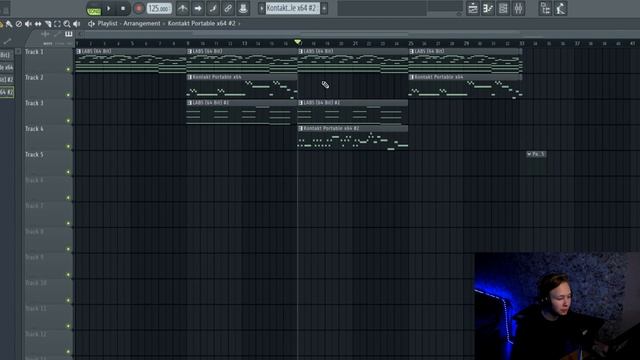
Task: Mute Track 2 with its green LED
Action: click(x=68, y=95)
